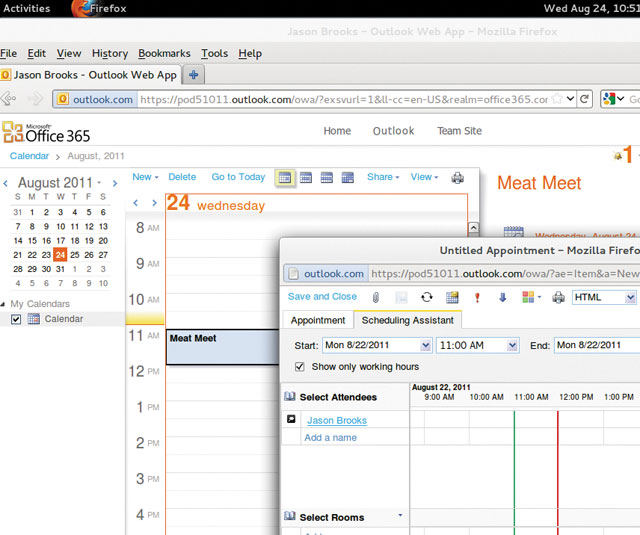The height and width of the screenshot is (535, 640).
Task: Open the File menu
Action: (x=9, y=53)
